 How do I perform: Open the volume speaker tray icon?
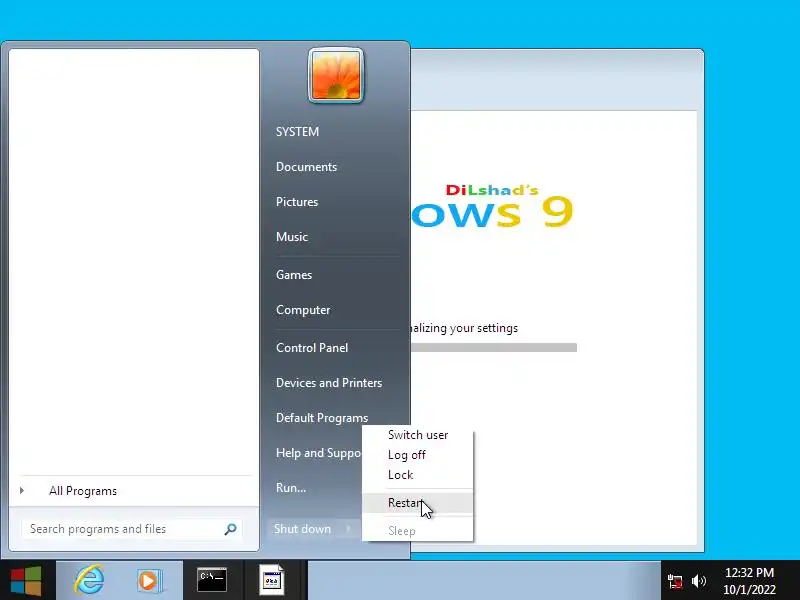(698, 581)
